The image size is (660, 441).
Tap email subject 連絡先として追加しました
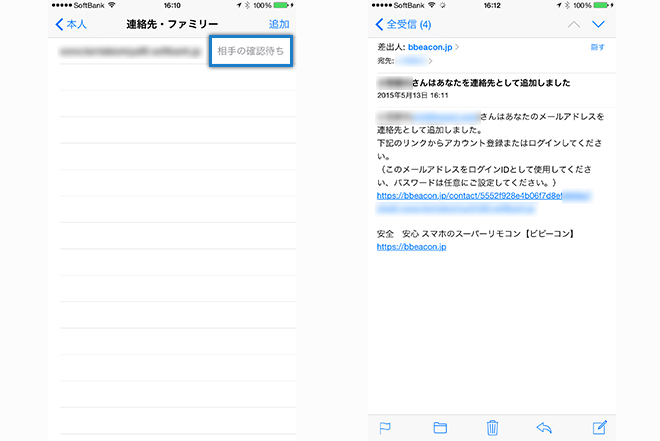click(x=473, y=83)
